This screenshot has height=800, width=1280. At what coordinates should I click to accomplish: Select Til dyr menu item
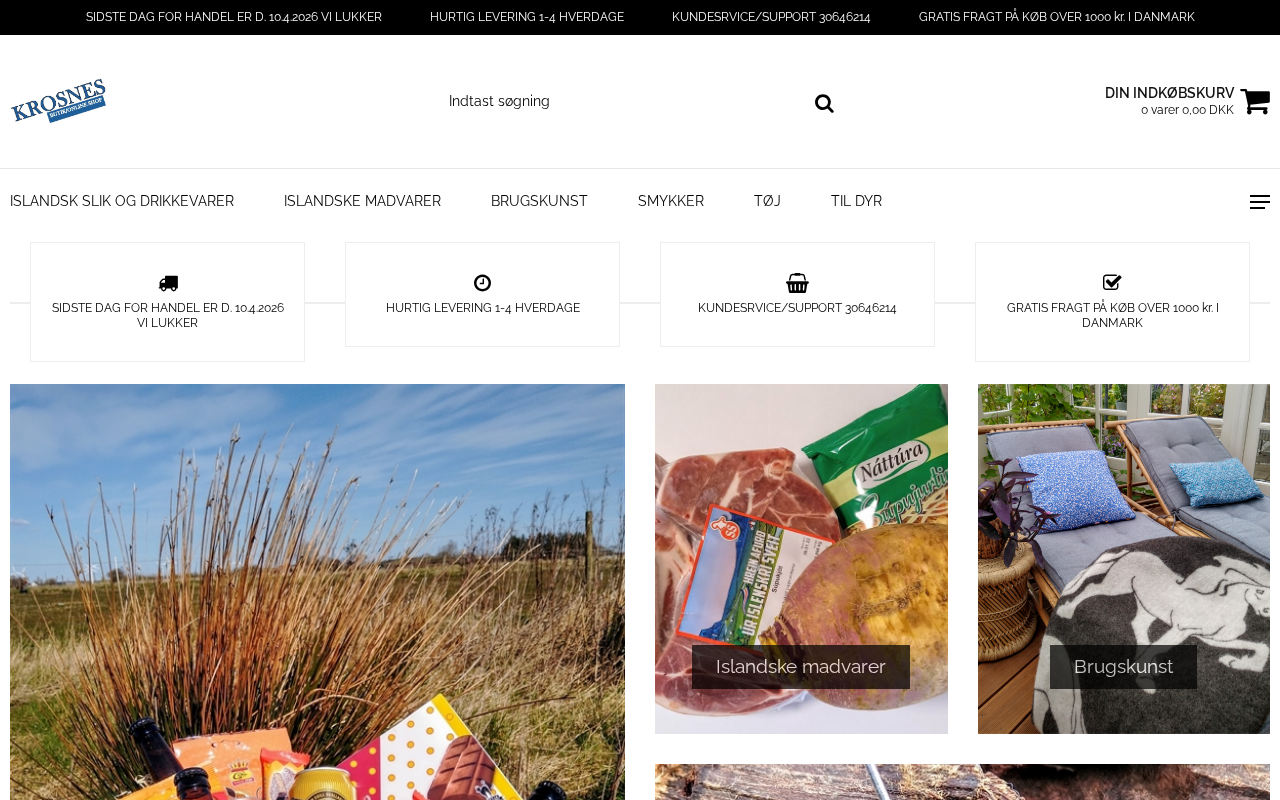tap(856, 201)
